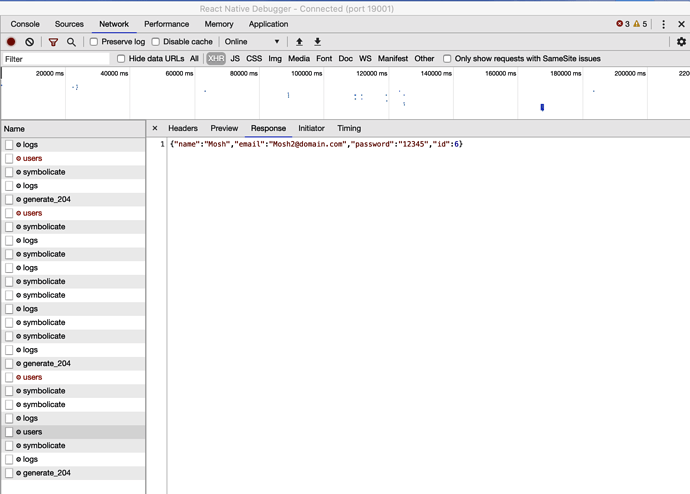Open DevTools three-dot menu
Image resolution: width=690 pixels, height=494 pixels.
tap(664, 24)
